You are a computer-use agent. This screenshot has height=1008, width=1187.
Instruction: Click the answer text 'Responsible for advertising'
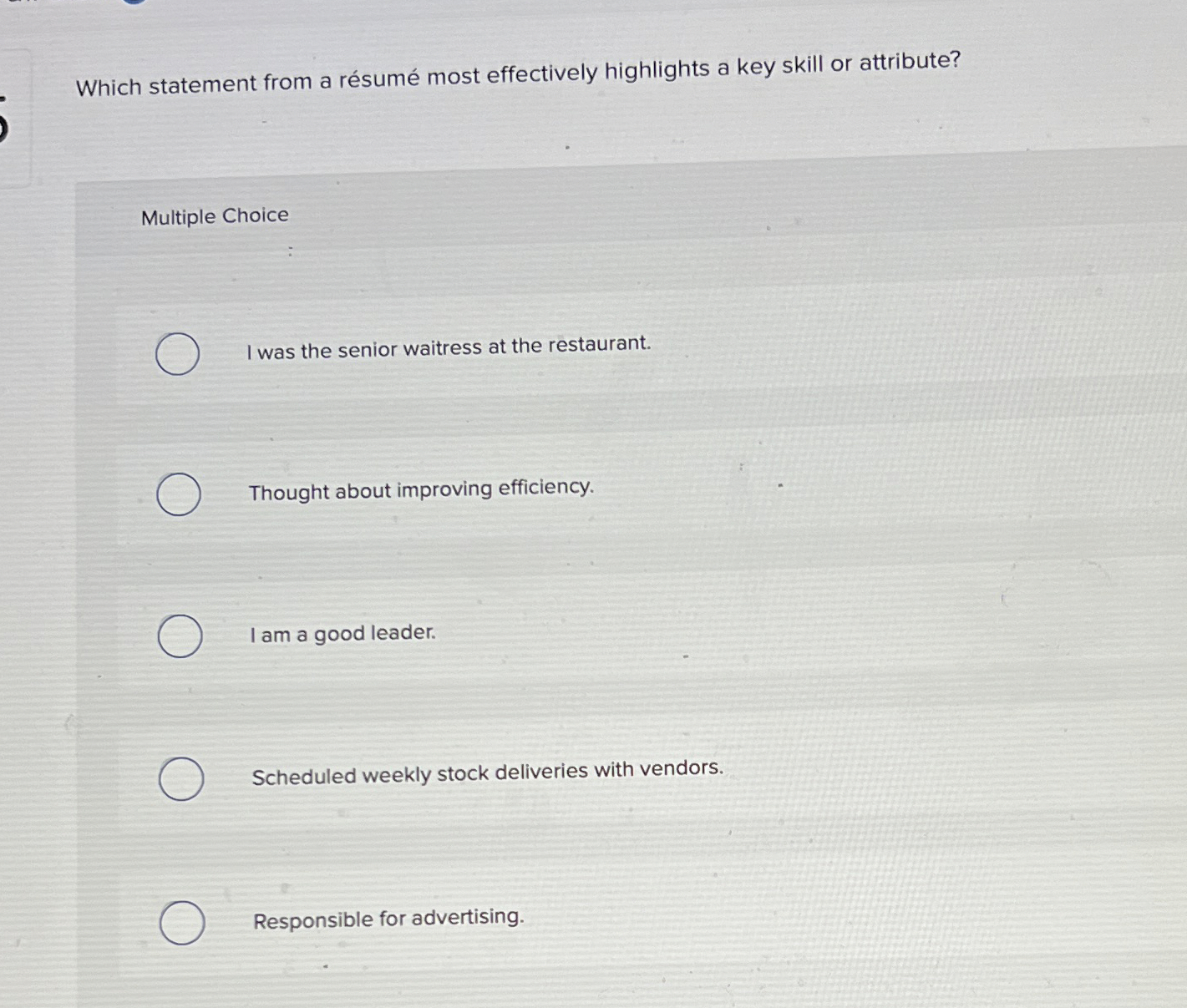coord(388,917)
